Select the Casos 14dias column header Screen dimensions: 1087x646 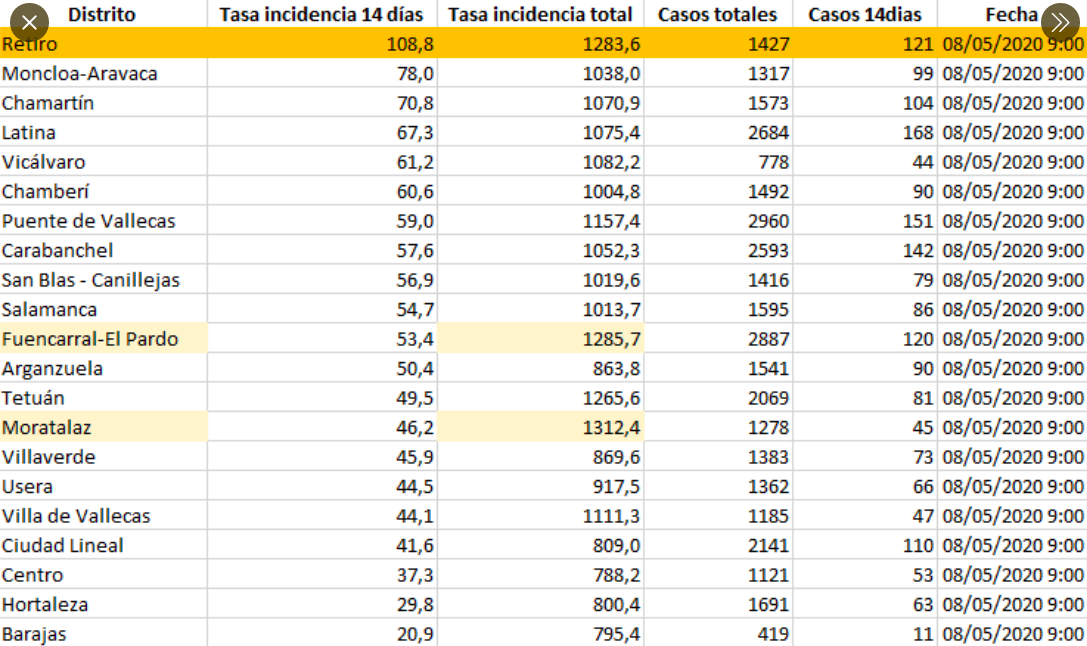tap(864, 14)
